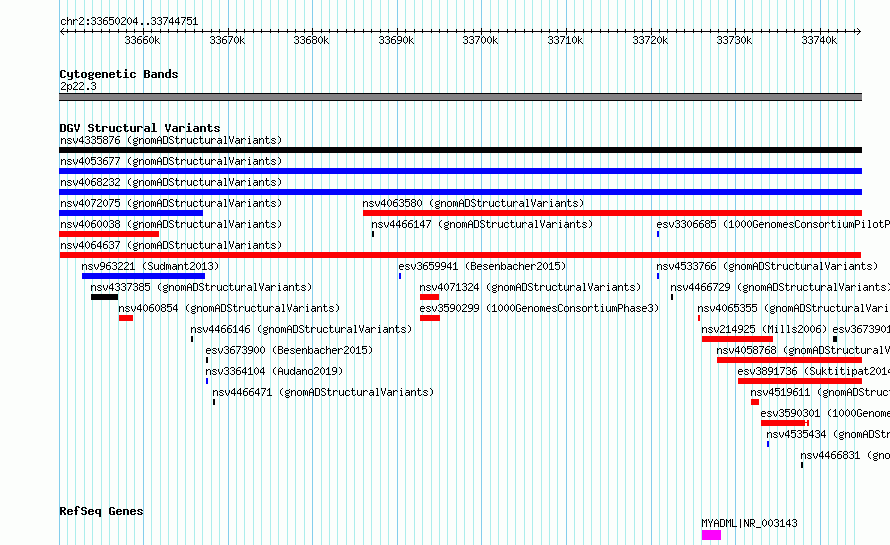The image size is (890, 545).
Task: Click the 33740k ruler position label
Action: [819, 40]
